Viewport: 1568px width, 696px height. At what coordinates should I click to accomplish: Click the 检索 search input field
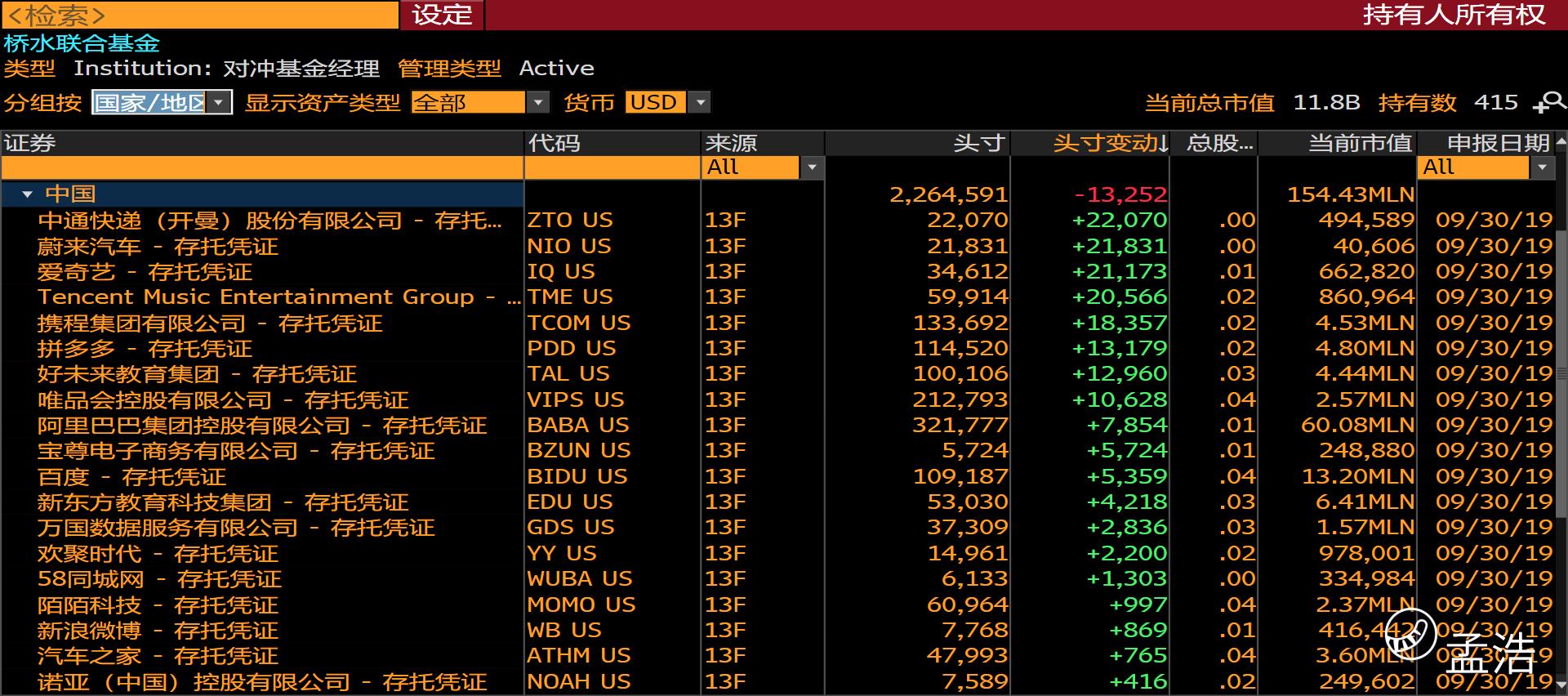click(x=199, y=15)
